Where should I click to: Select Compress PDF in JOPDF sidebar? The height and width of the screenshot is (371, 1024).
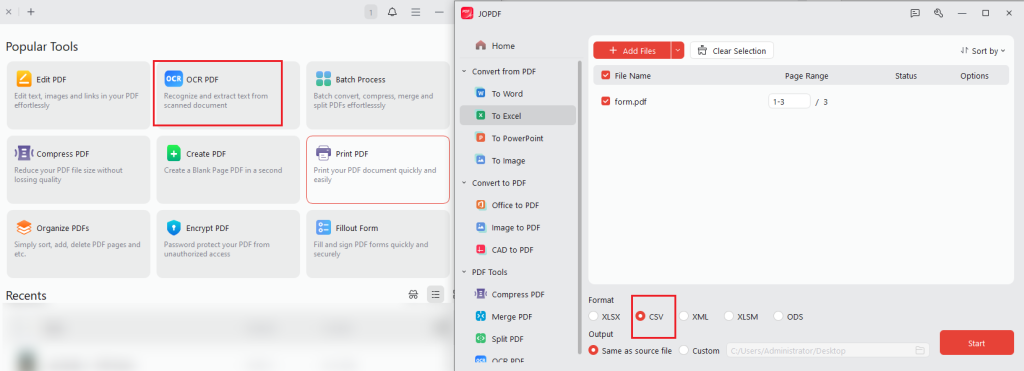[518, 294]
